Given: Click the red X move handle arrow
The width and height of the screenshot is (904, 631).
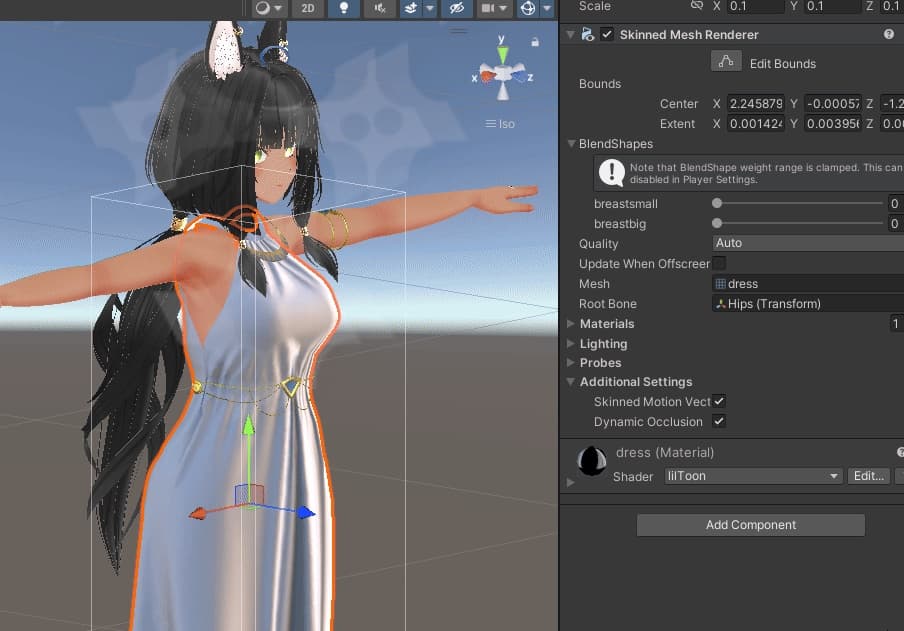Looking at the screenshot, I should (x=198, y=513).
